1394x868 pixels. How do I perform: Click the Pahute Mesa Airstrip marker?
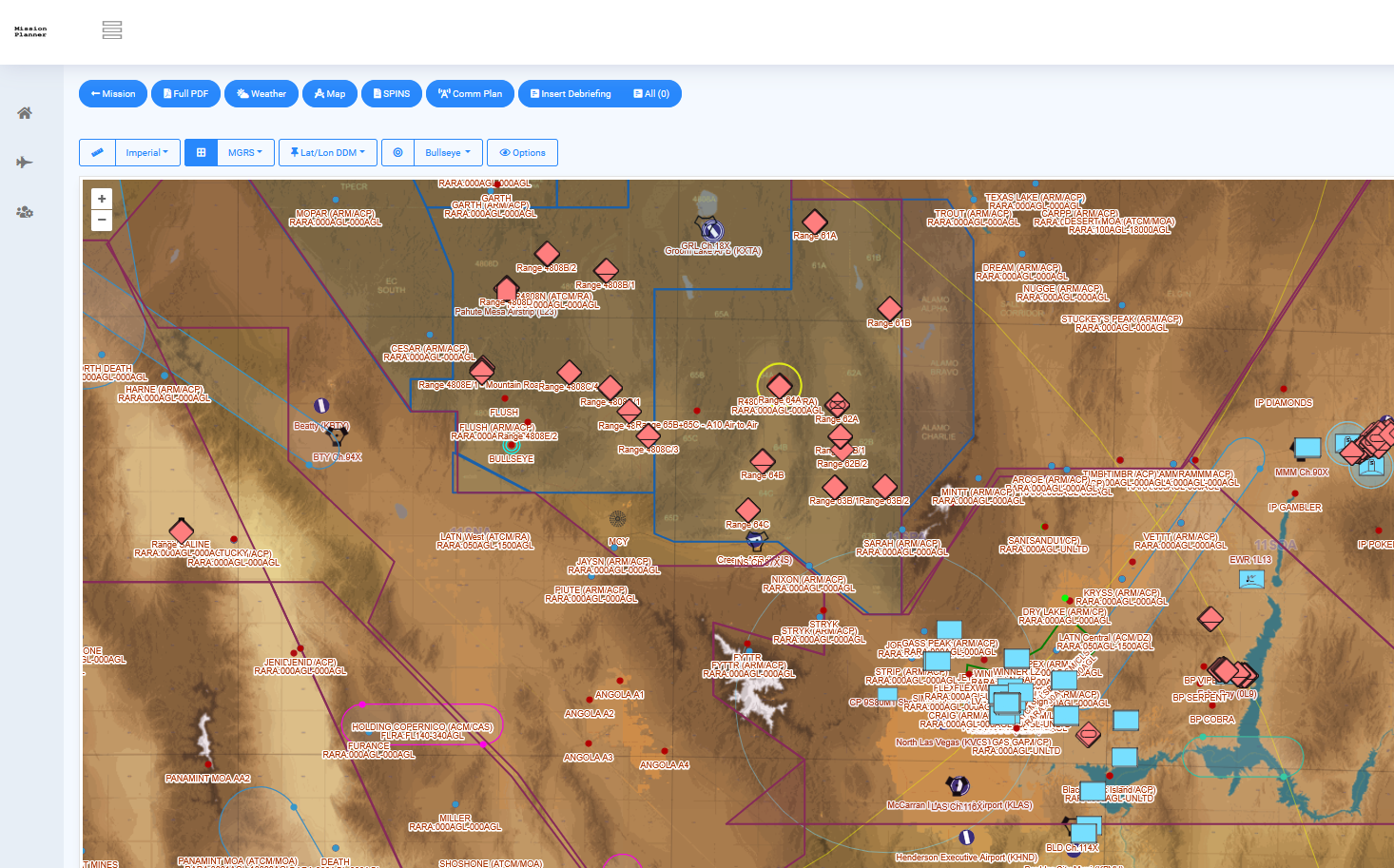[x=507, y=289]
